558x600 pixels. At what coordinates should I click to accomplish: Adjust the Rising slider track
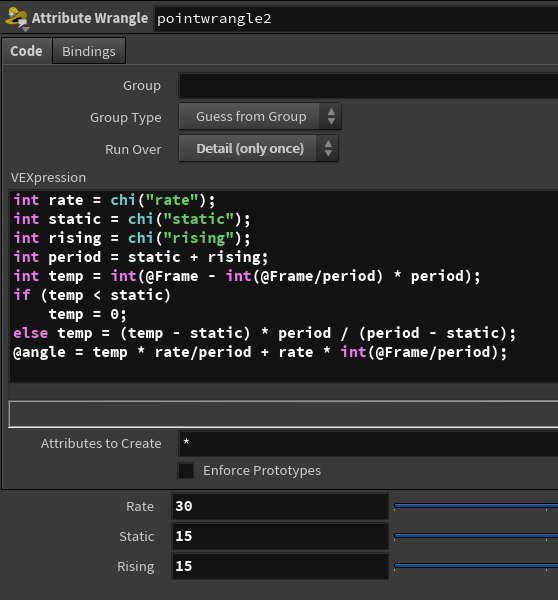tap(476, 566)
